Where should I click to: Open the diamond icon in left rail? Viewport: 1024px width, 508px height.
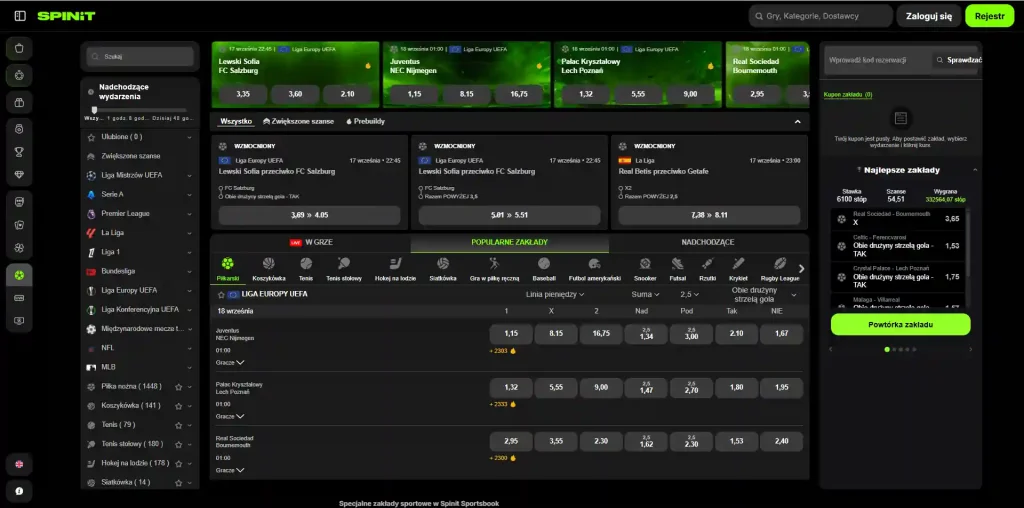tap(20, 176)
